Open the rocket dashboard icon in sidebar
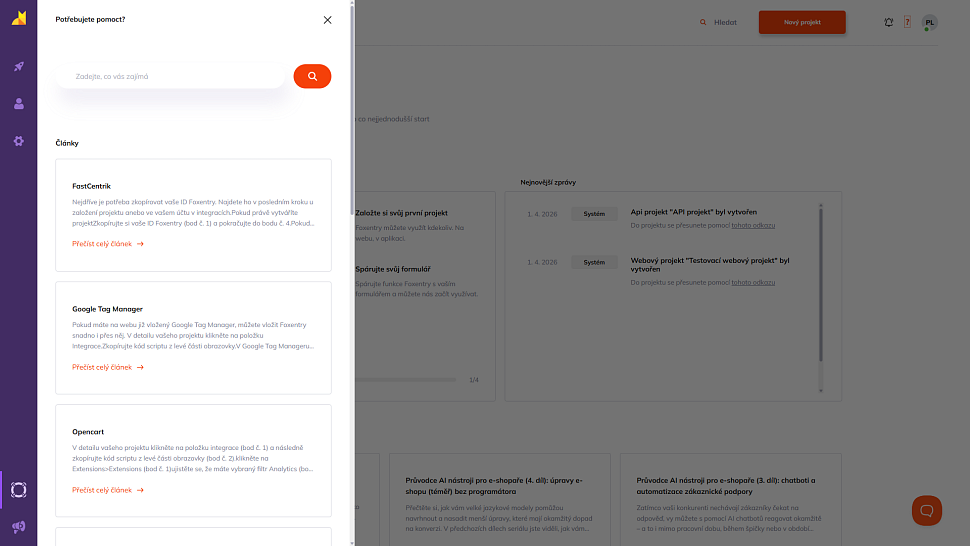 19,66
